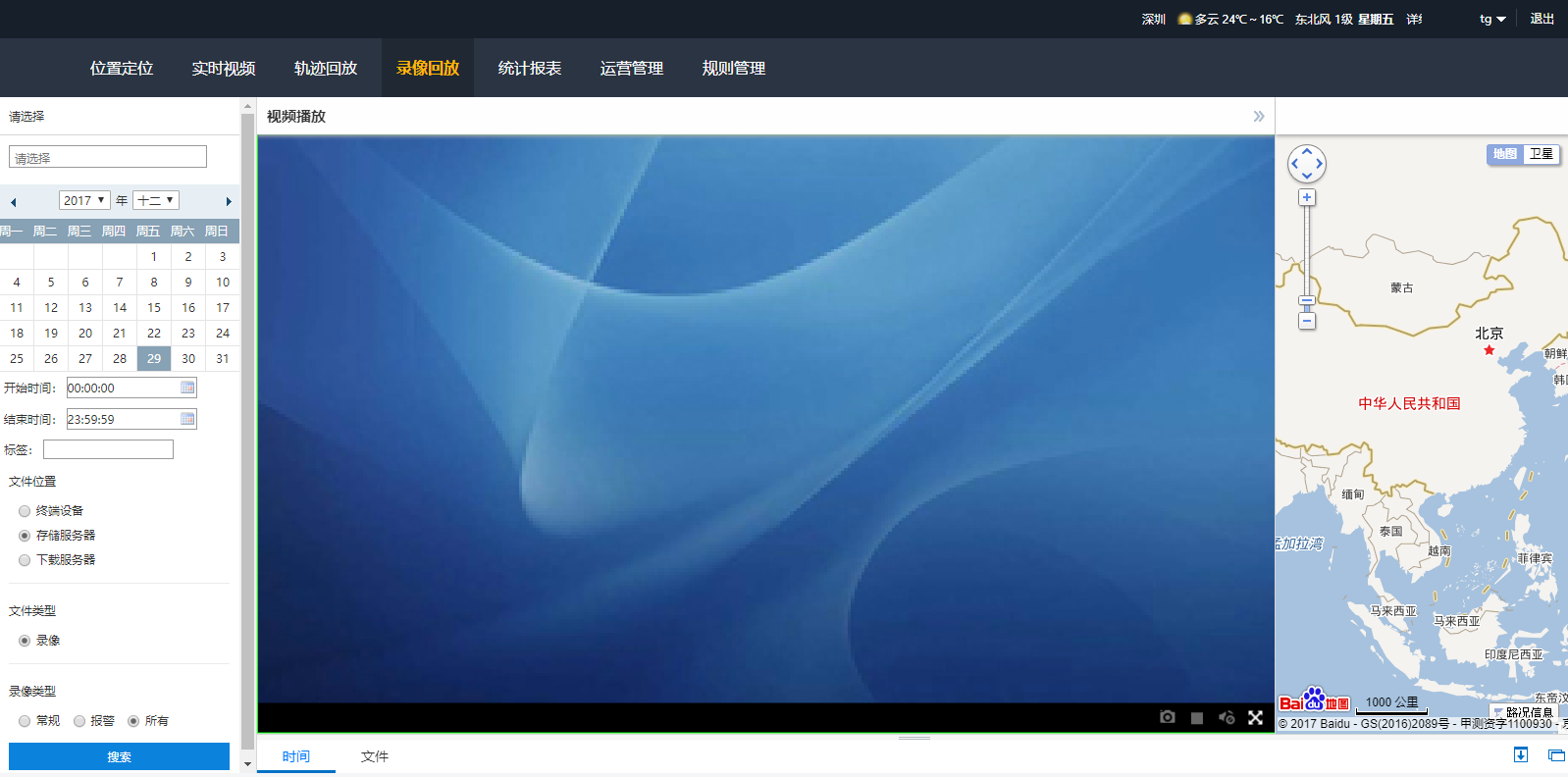Click the left panel scrollbar down arrow
The width and height of the screenshot is (1568, 777).
pos(247,763)
